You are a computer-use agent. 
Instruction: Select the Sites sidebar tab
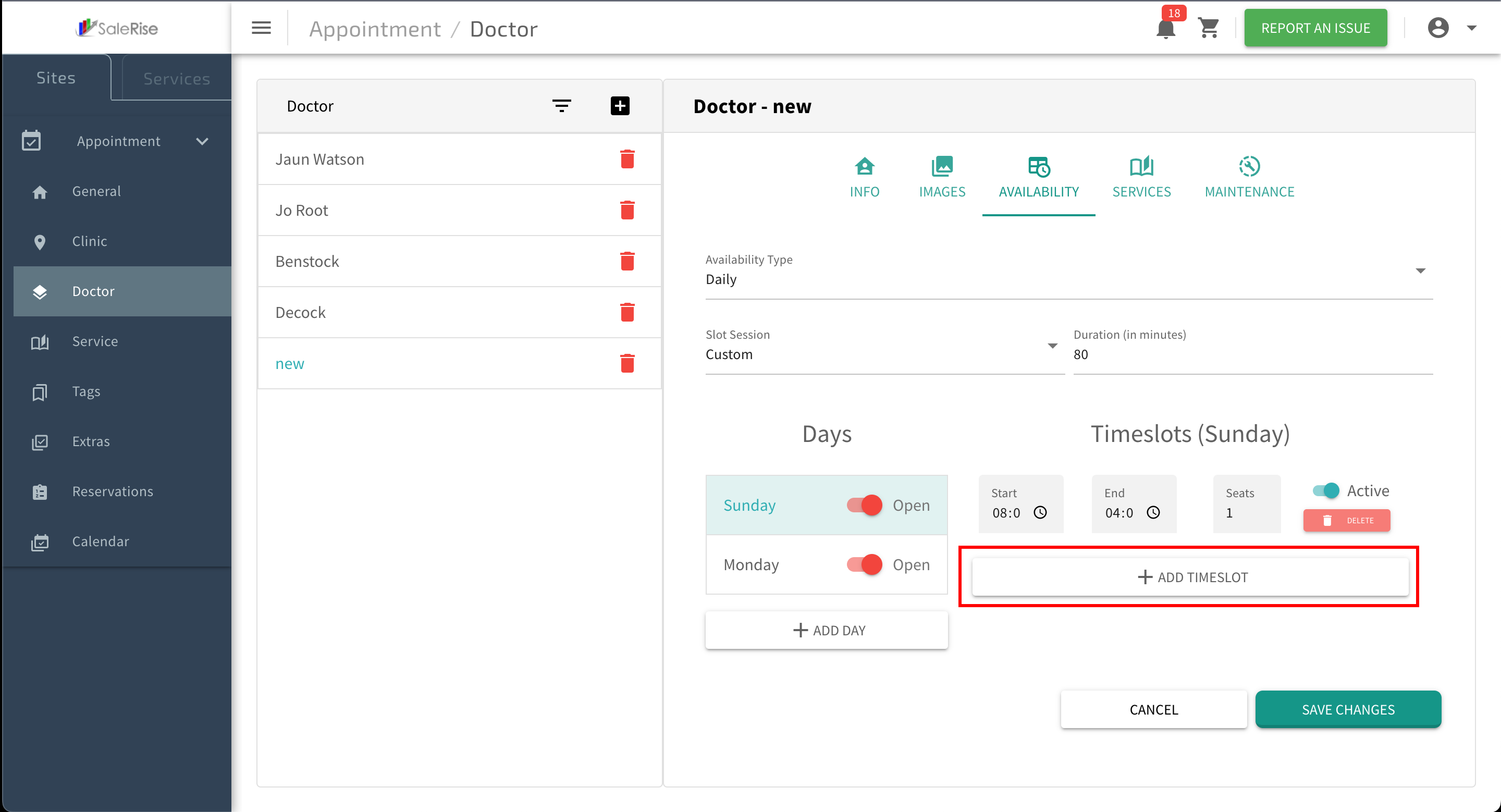(x=56, y=78)
